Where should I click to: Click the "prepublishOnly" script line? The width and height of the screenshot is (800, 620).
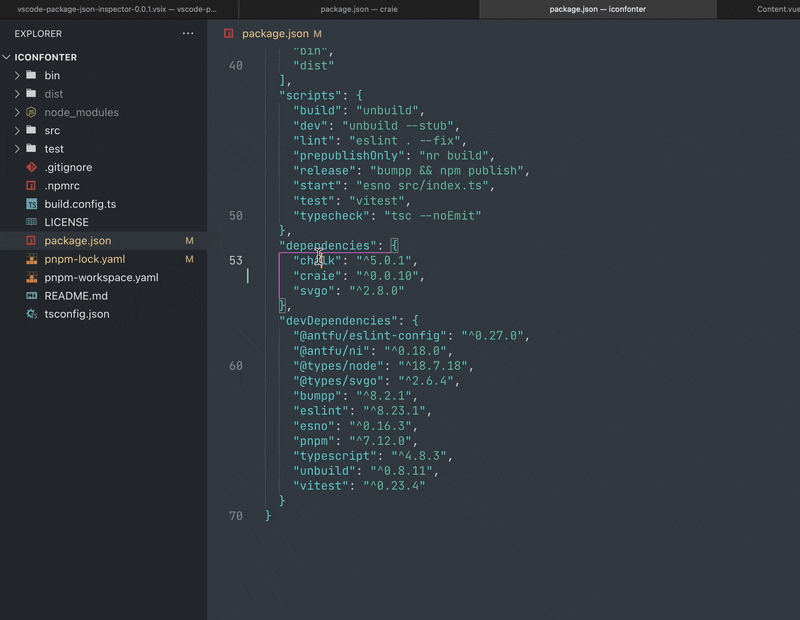coord(394,156)
